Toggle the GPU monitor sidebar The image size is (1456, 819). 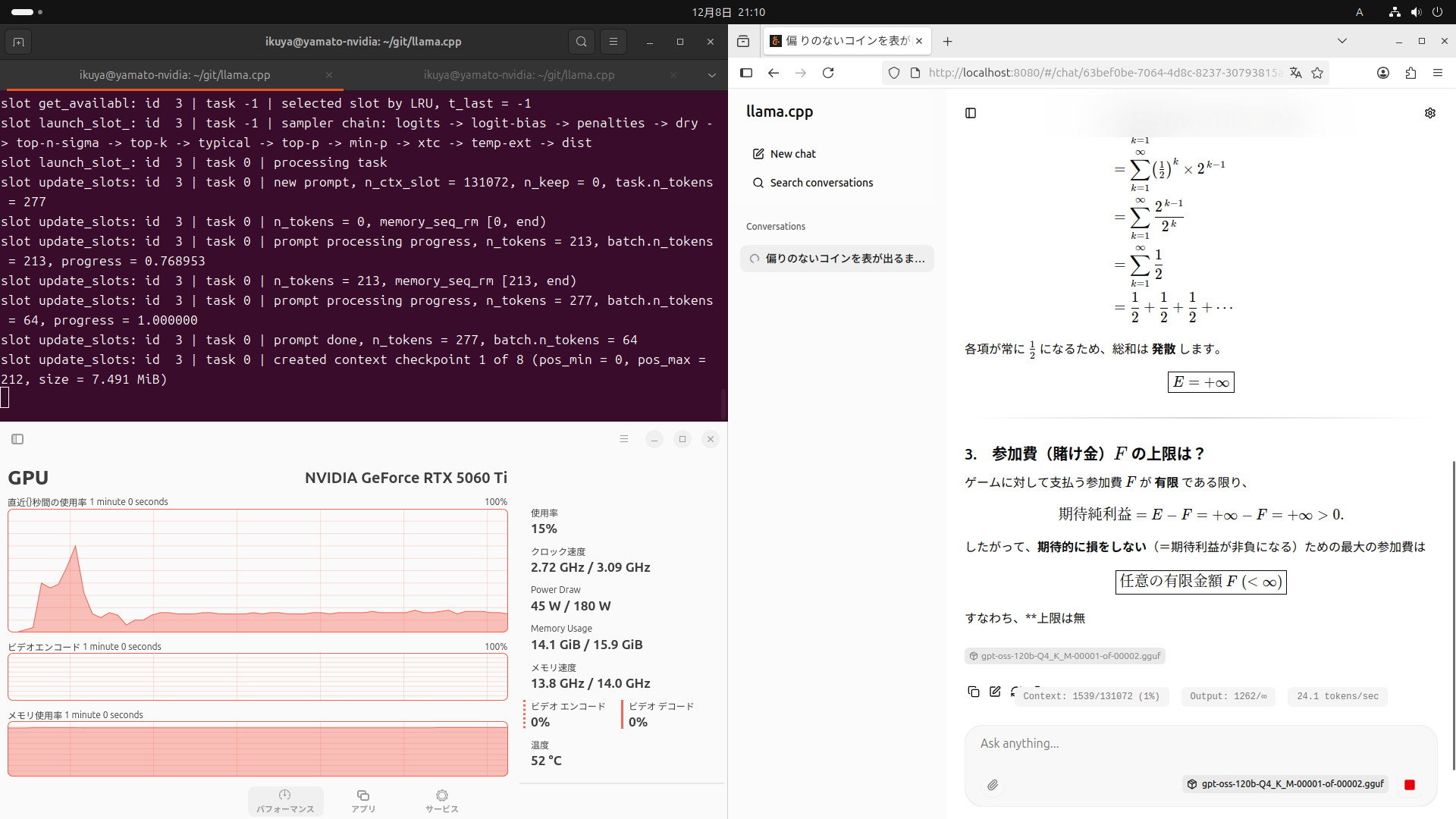click(17, 439)
